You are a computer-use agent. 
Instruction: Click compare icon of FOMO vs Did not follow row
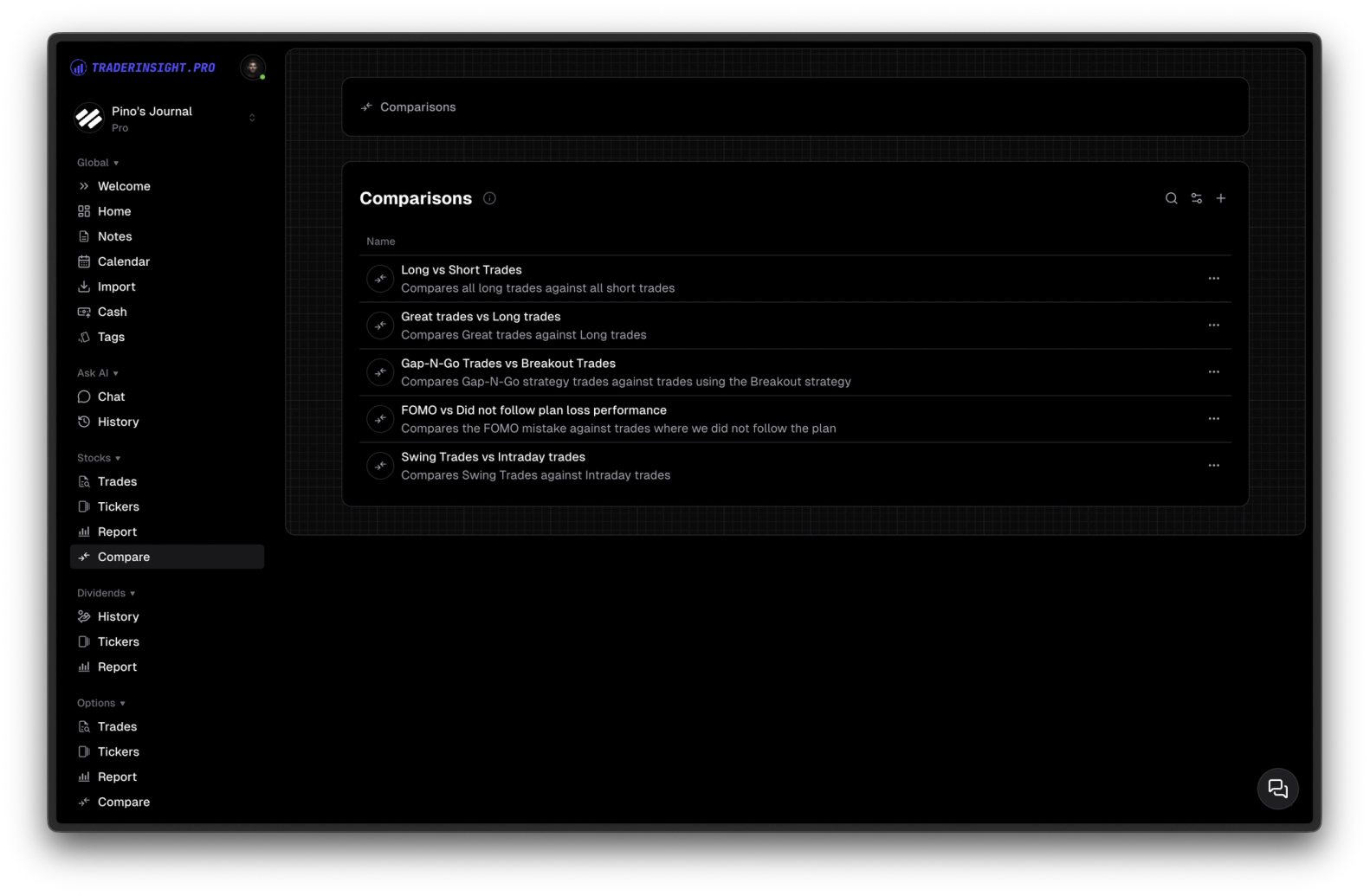coord(380,419)
